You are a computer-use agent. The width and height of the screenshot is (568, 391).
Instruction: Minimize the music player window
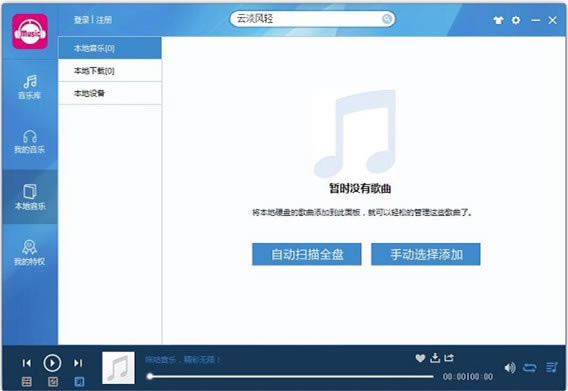(535, 20)
